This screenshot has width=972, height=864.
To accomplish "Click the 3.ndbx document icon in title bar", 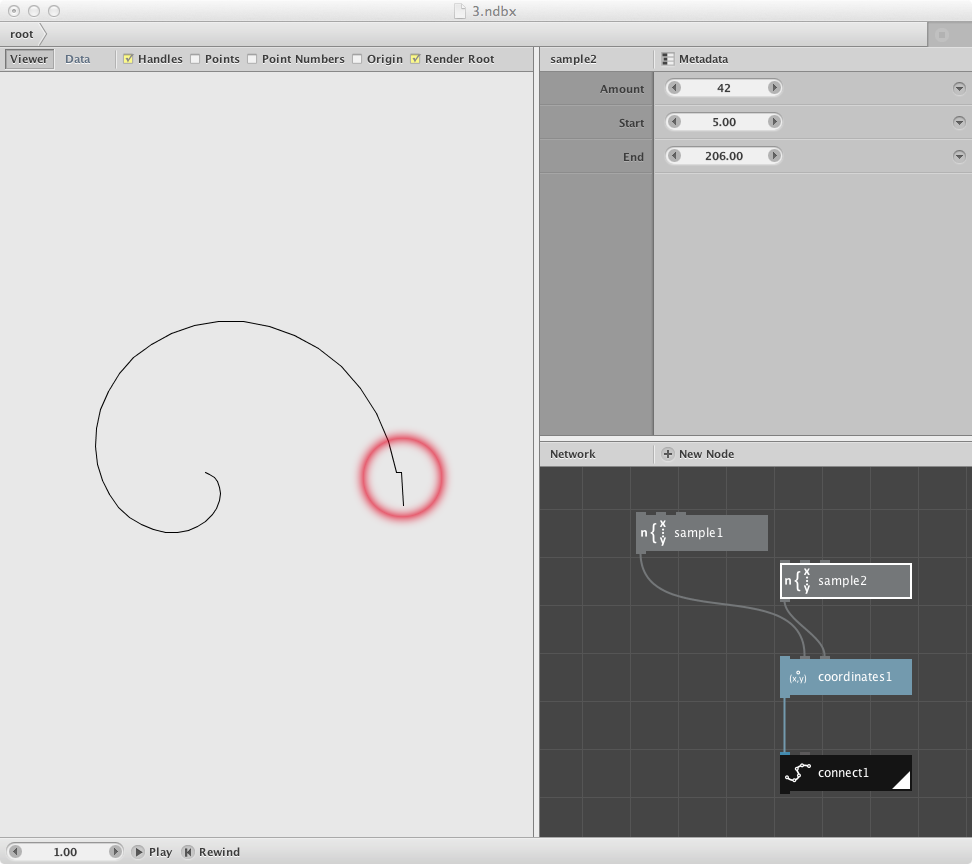I will (x=459, y=11).
